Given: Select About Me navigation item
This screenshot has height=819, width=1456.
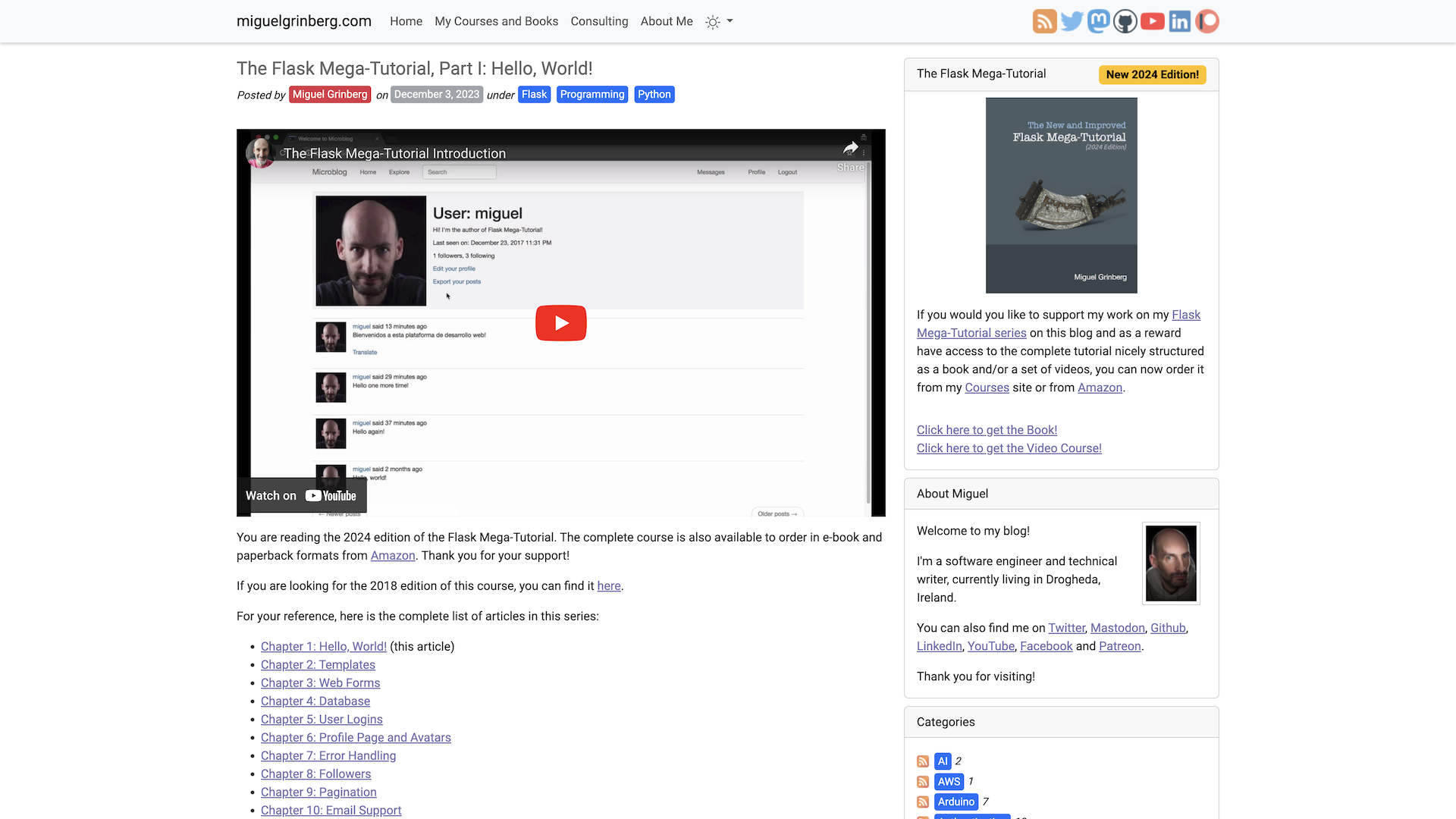Looking at the screenshot, I should (x=666, y=21).
